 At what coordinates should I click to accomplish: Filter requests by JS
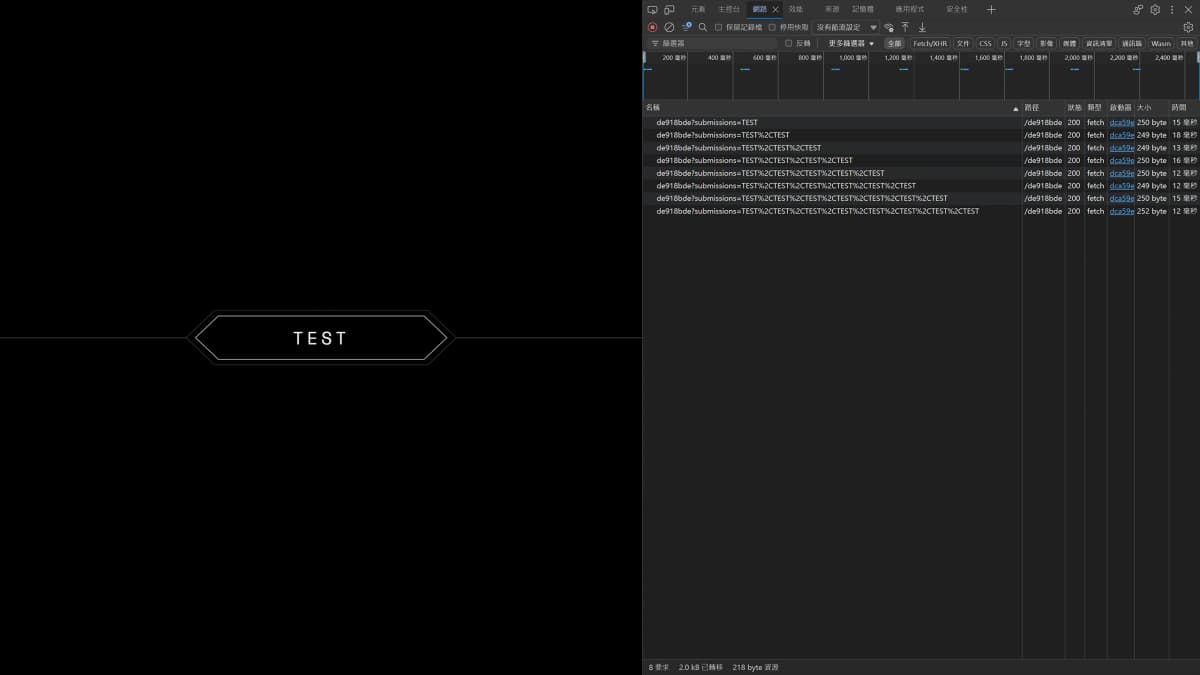point(1004,43)
